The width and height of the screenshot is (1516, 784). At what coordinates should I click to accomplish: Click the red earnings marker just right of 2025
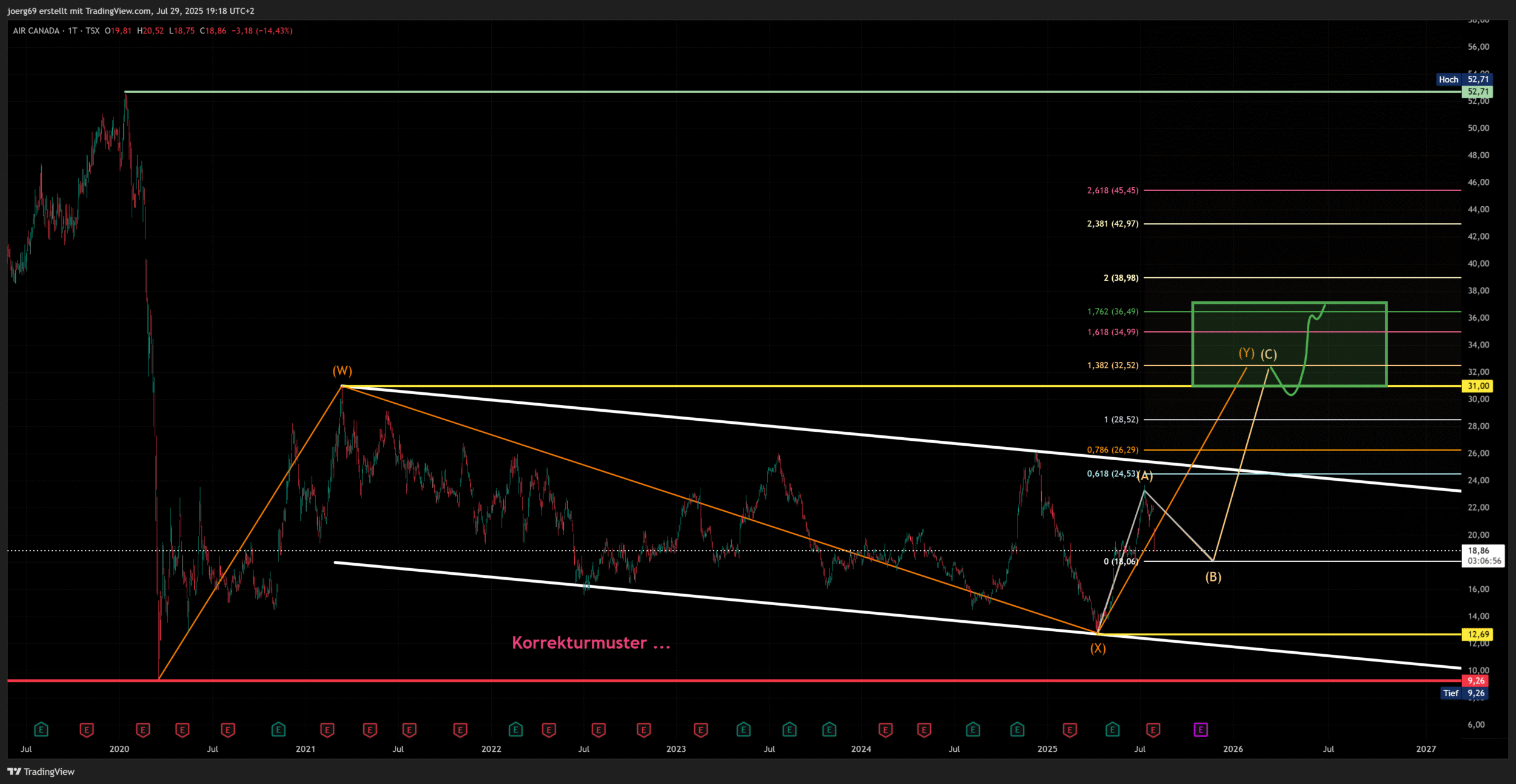[x=1070, y=730]
